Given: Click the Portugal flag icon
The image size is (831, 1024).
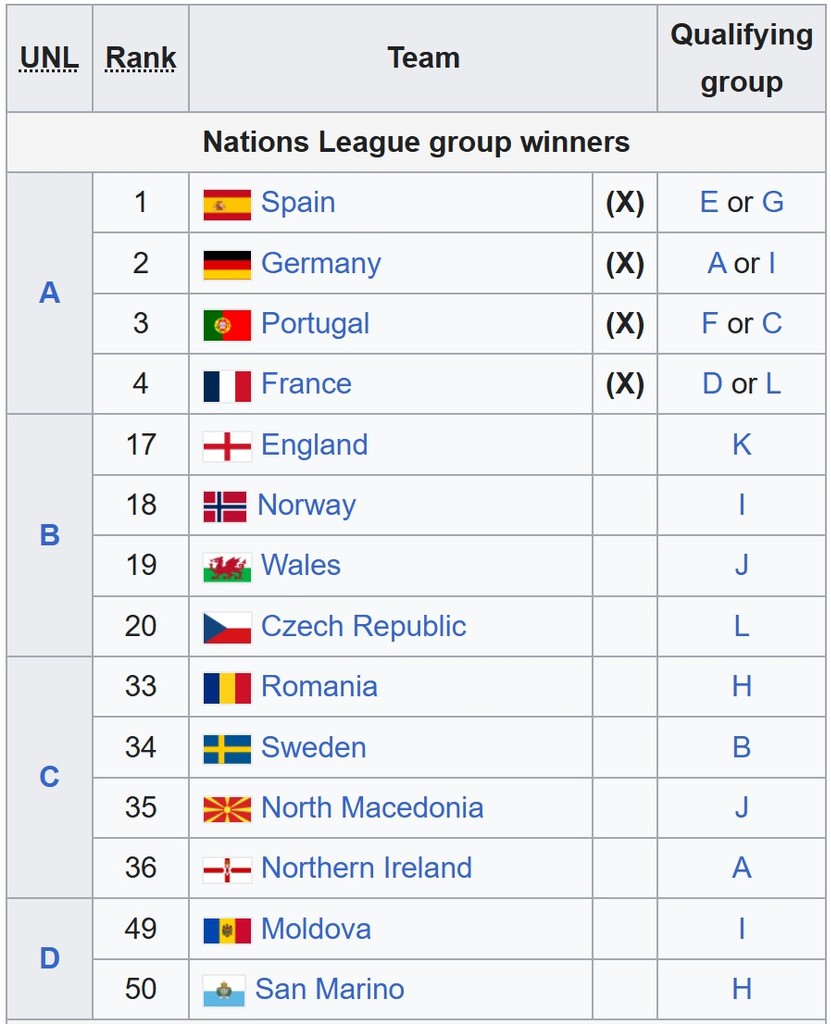Looking at the screenshot, I should coord(227,325).
